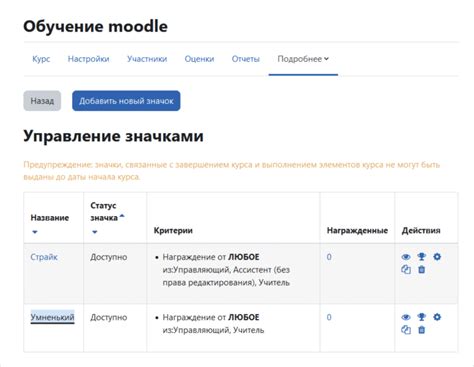Viewport: 474px width, 367px height.
Task: Open the Оценки tab
Action: click(199, 59)
